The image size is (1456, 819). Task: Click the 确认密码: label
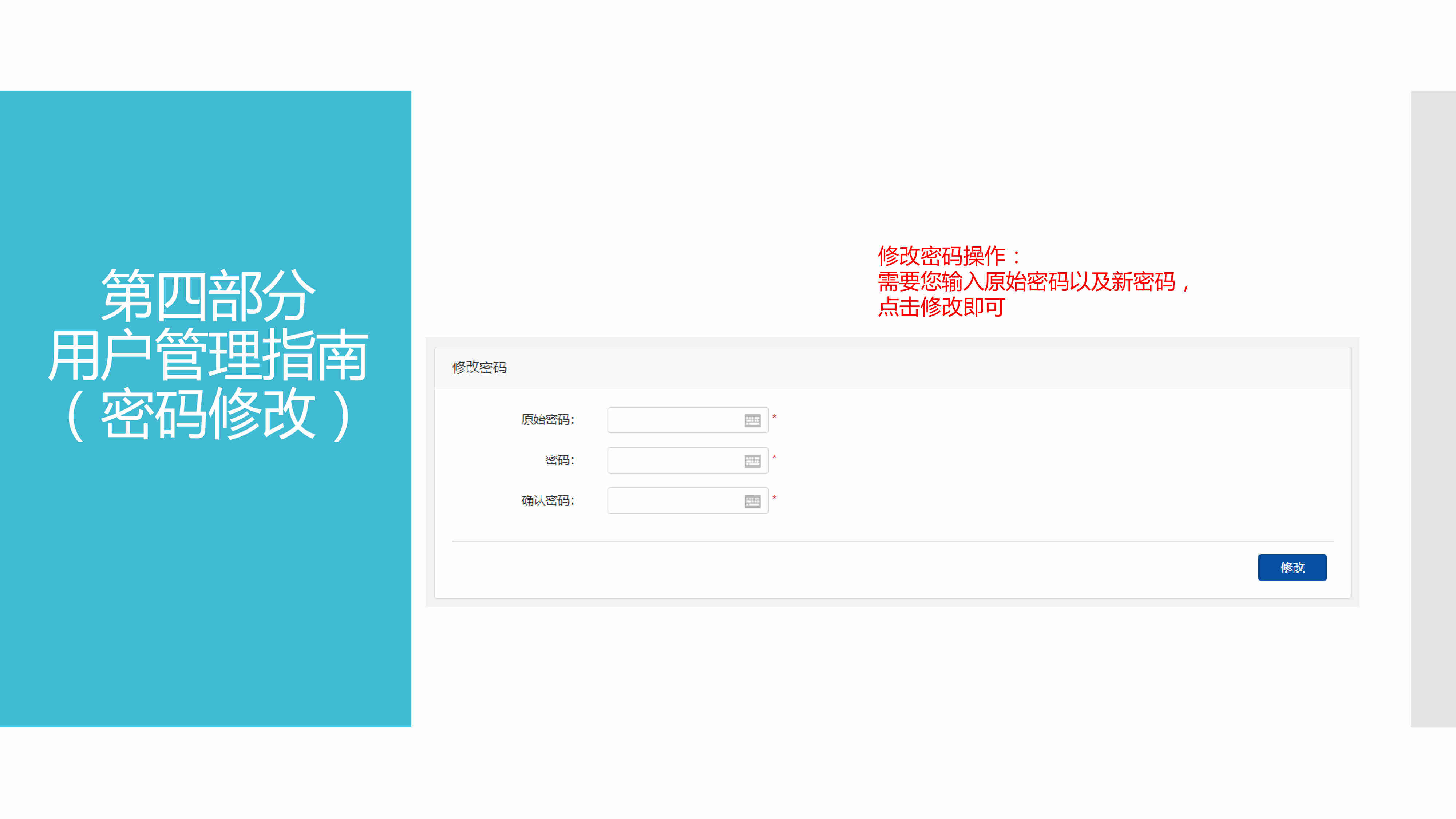548,500
